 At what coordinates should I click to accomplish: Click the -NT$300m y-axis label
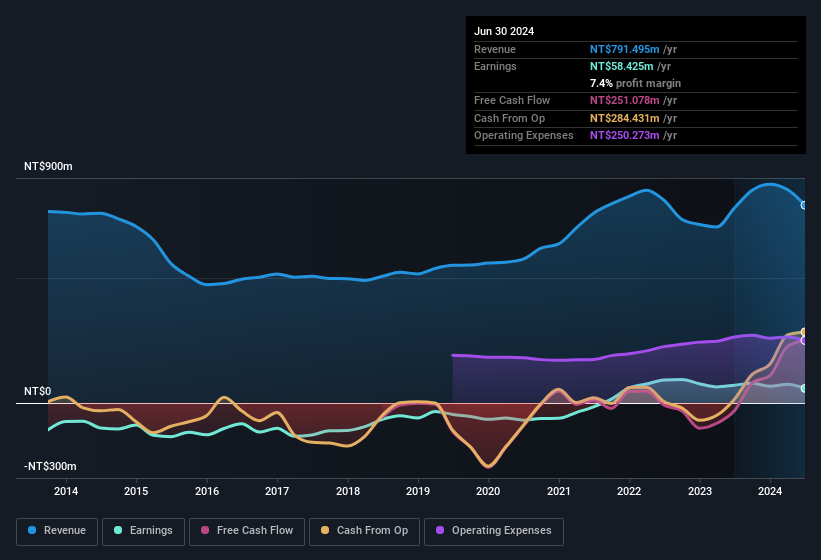[x=50, y=466]
